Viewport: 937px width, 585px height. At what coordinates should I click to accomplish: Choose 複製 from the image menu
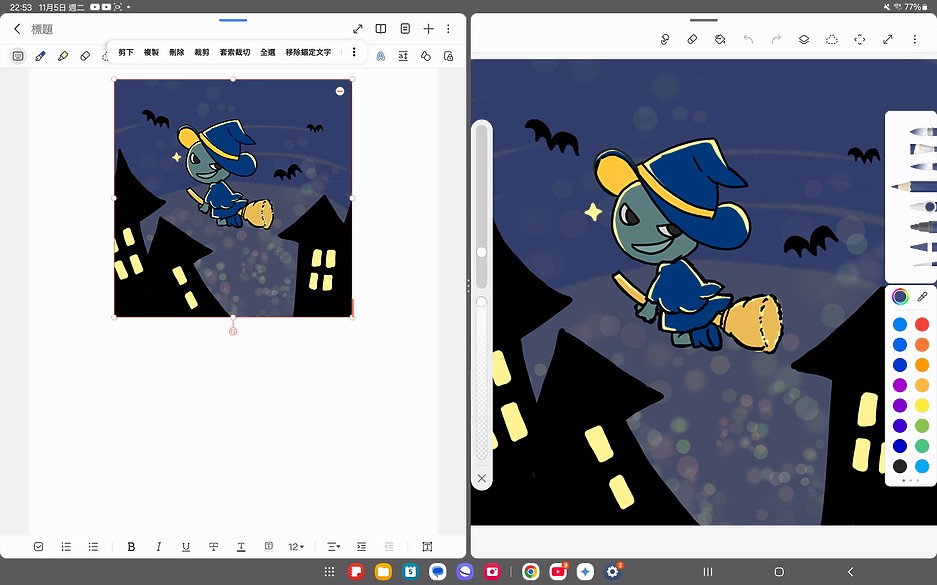(x=151, y=52)
